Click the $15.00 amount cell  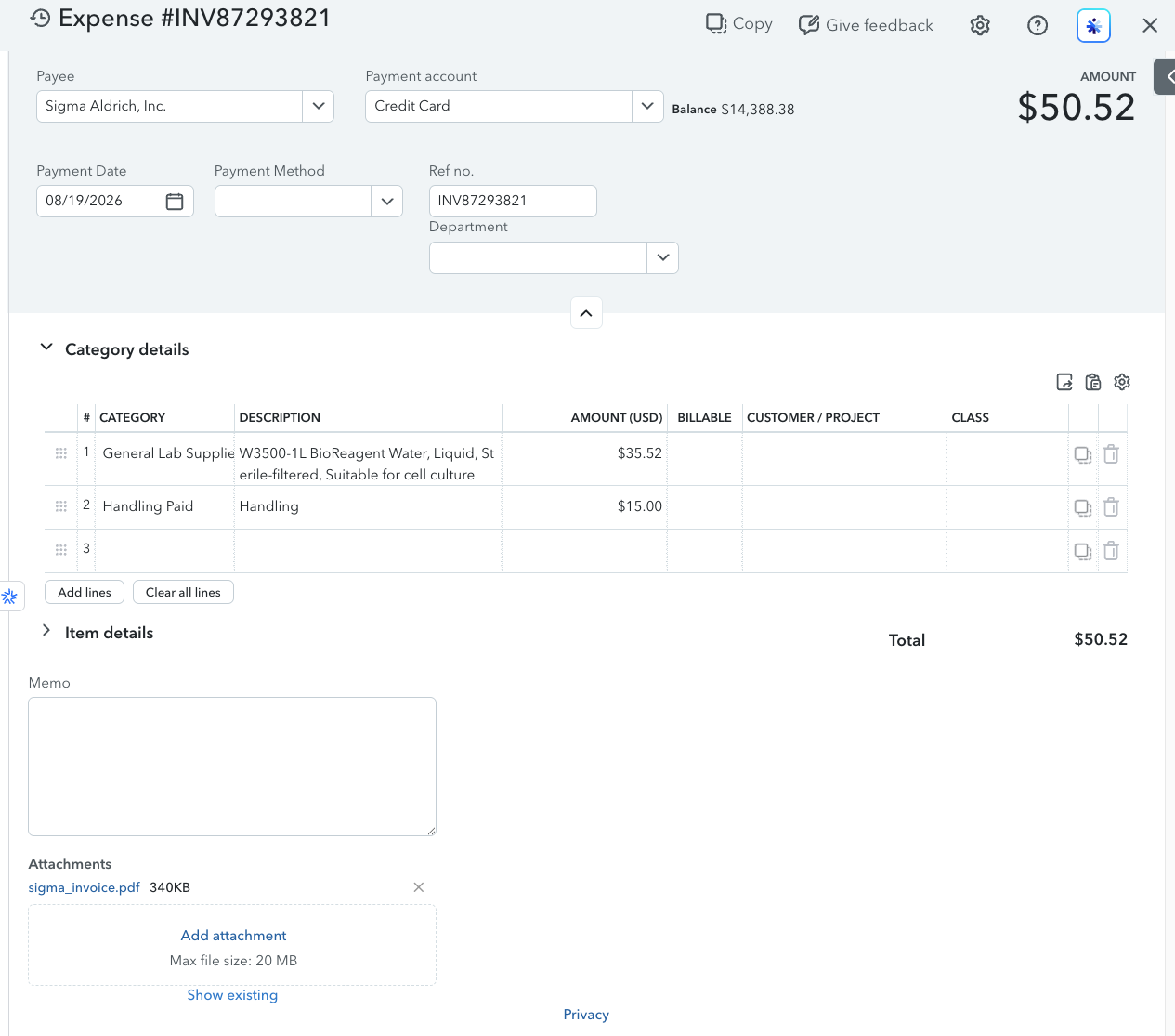coord(584,507)
